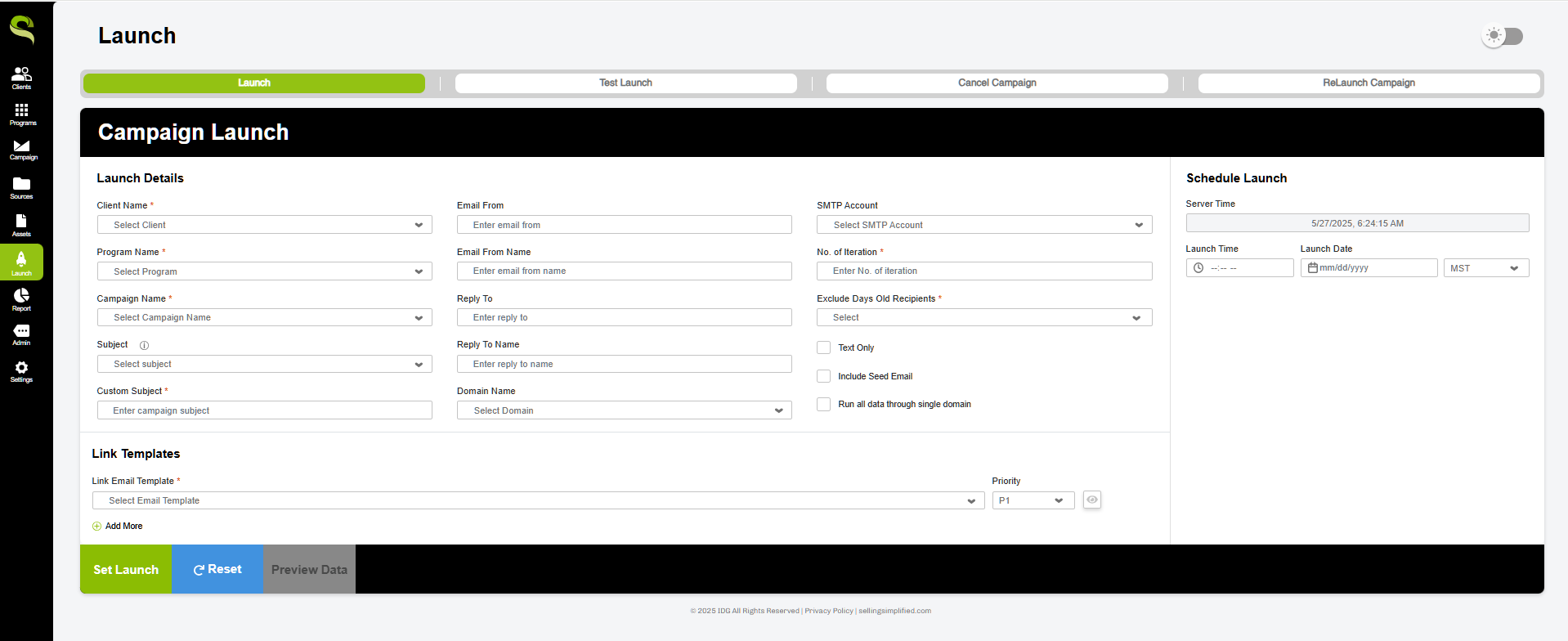This screenshot has height=641, width=1568.
Task: Go to Campaign envelope icon
Action: (21, 149)
